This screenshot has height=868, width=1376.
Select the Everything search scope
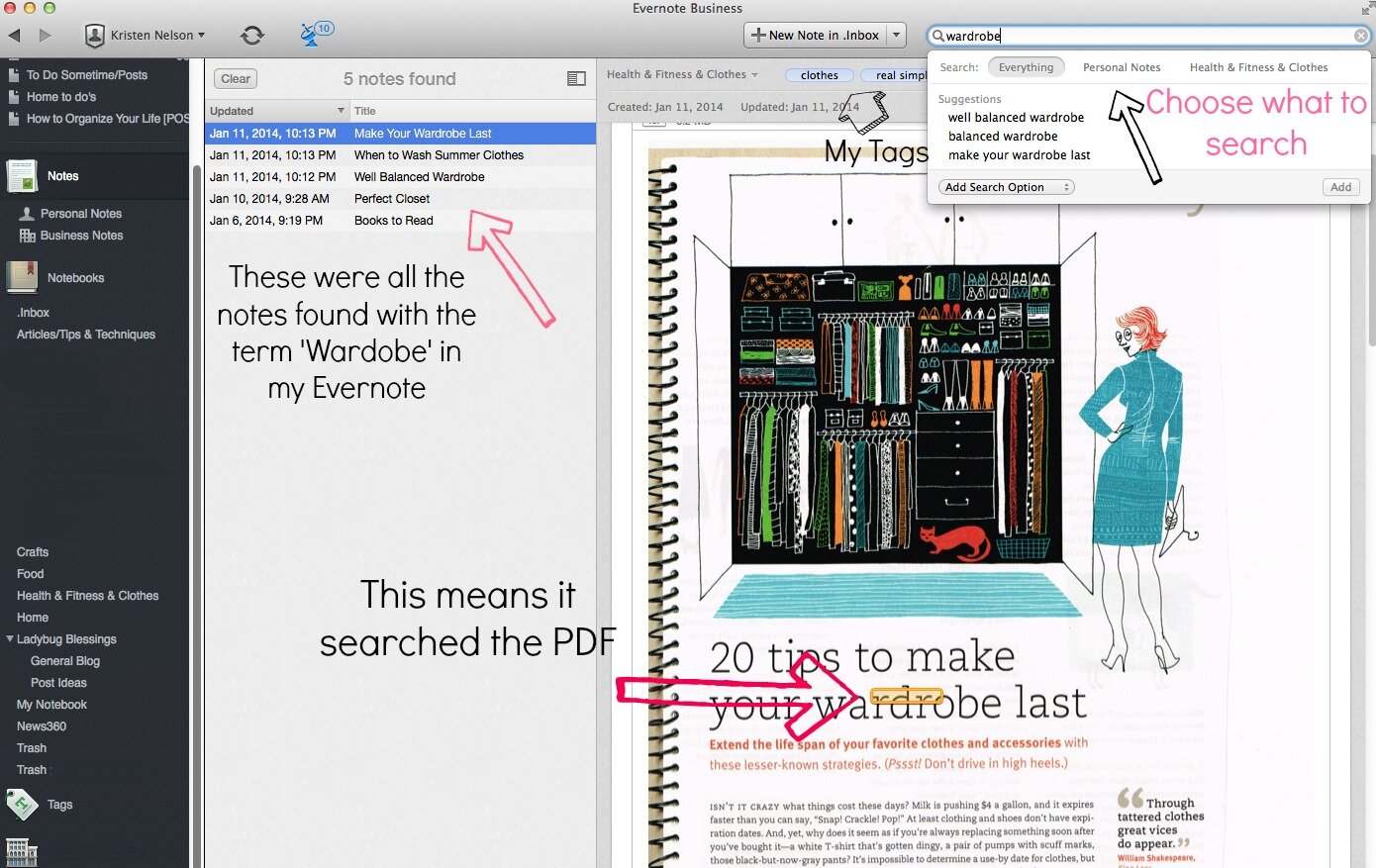(1026, 67)
